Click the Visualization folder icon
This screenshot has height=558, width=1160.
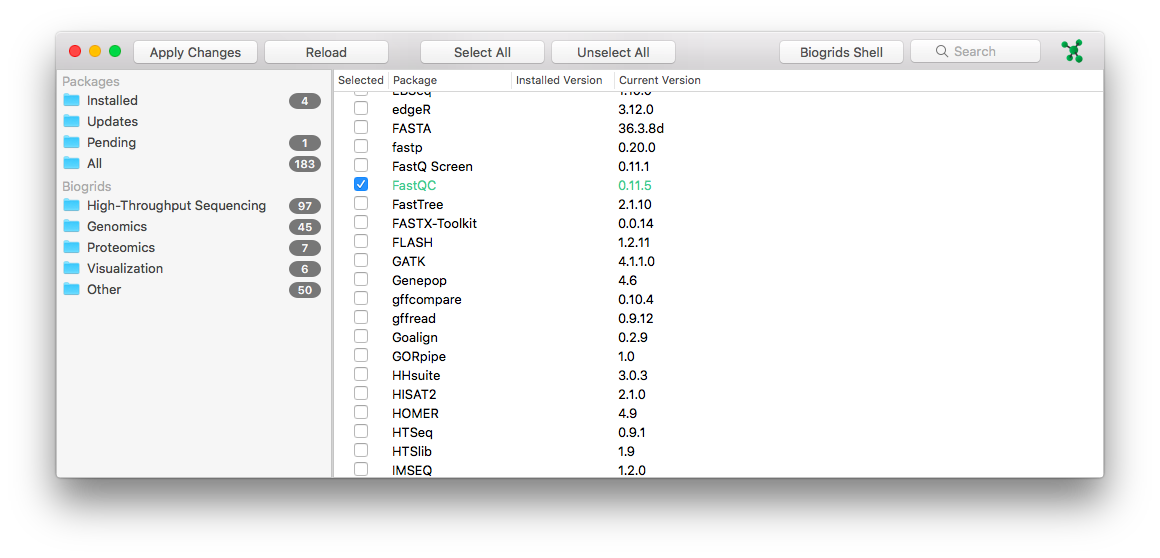71,268
